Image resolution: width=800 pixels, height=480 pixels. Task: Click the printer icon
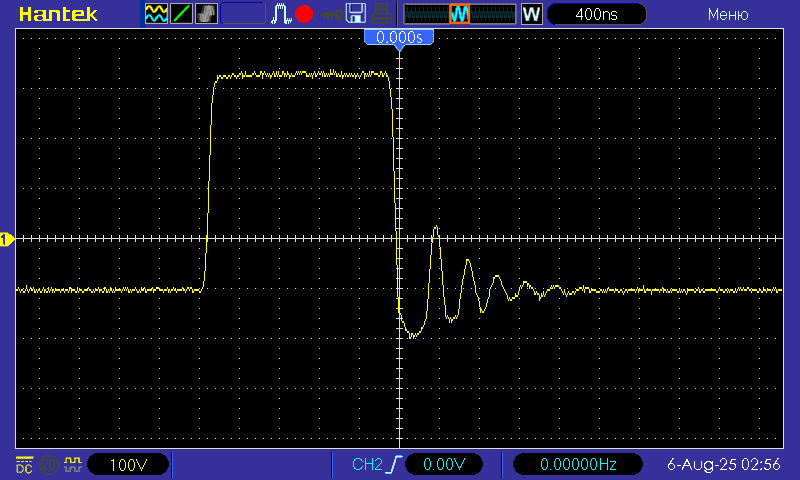[x=381, y=14]
